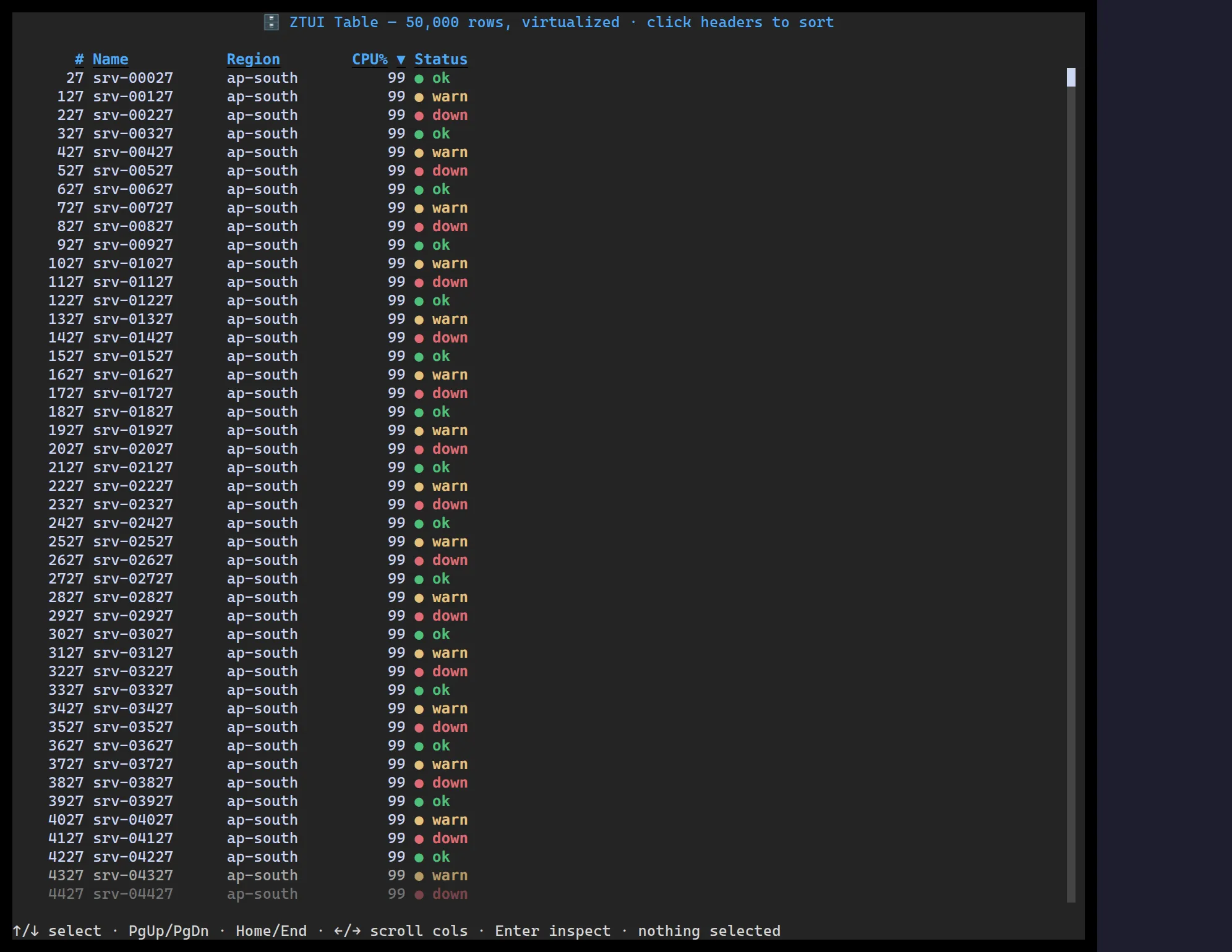The image size is (1232, 952).
Task: Click the scrollbar track below the thumb
Action: point(1071,495)
